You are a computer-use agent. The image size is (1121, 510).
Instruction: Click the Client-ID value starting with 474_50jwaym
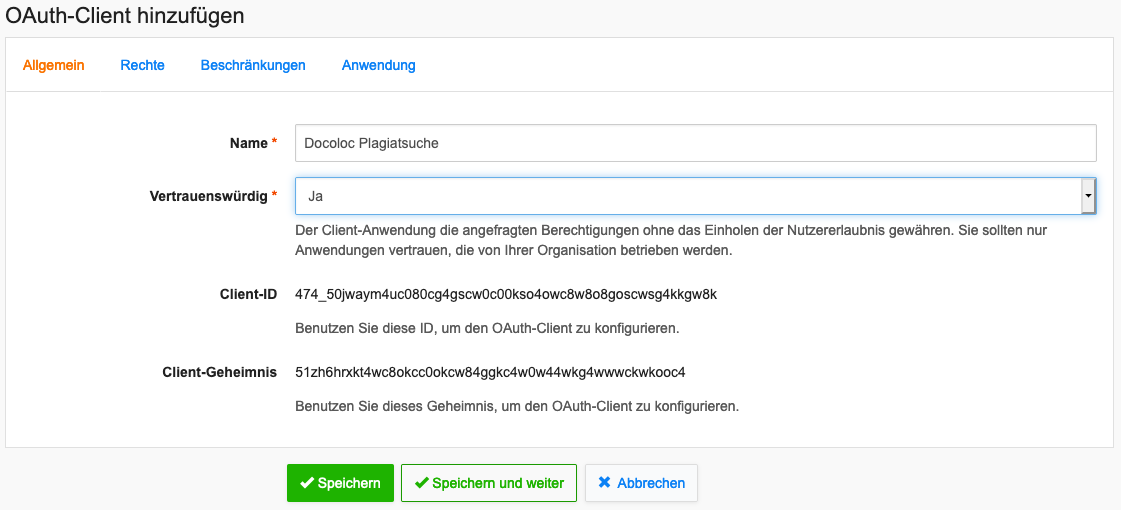(x=506, y=294)
